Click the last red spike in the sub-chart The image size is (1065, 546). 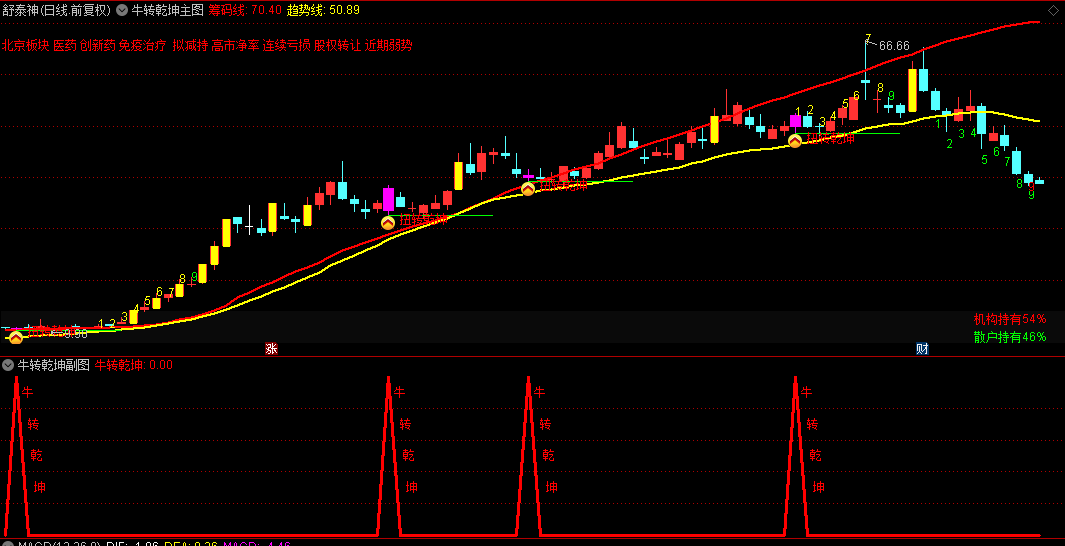pyautogui.click(x=795, y=455)
